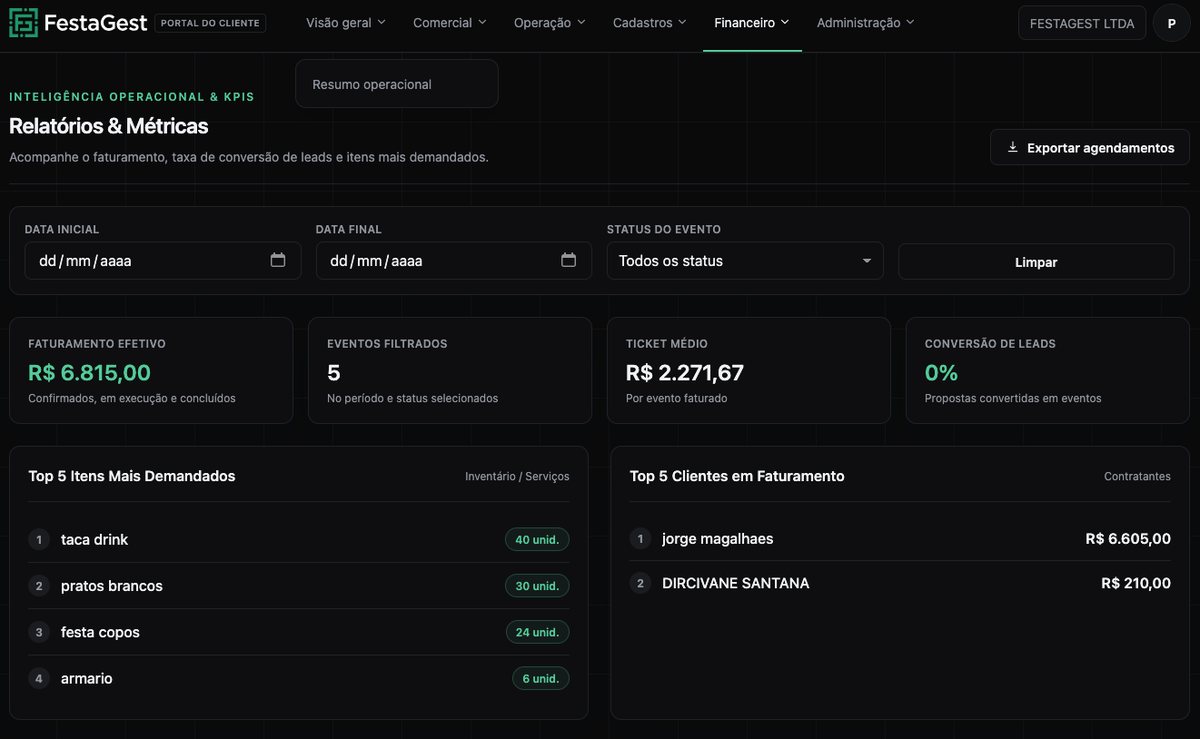This screenshot has height=739, width=1200.
Task: Click the R$ 6.605,00 billing amount
Action: [x=1128, y=539]
